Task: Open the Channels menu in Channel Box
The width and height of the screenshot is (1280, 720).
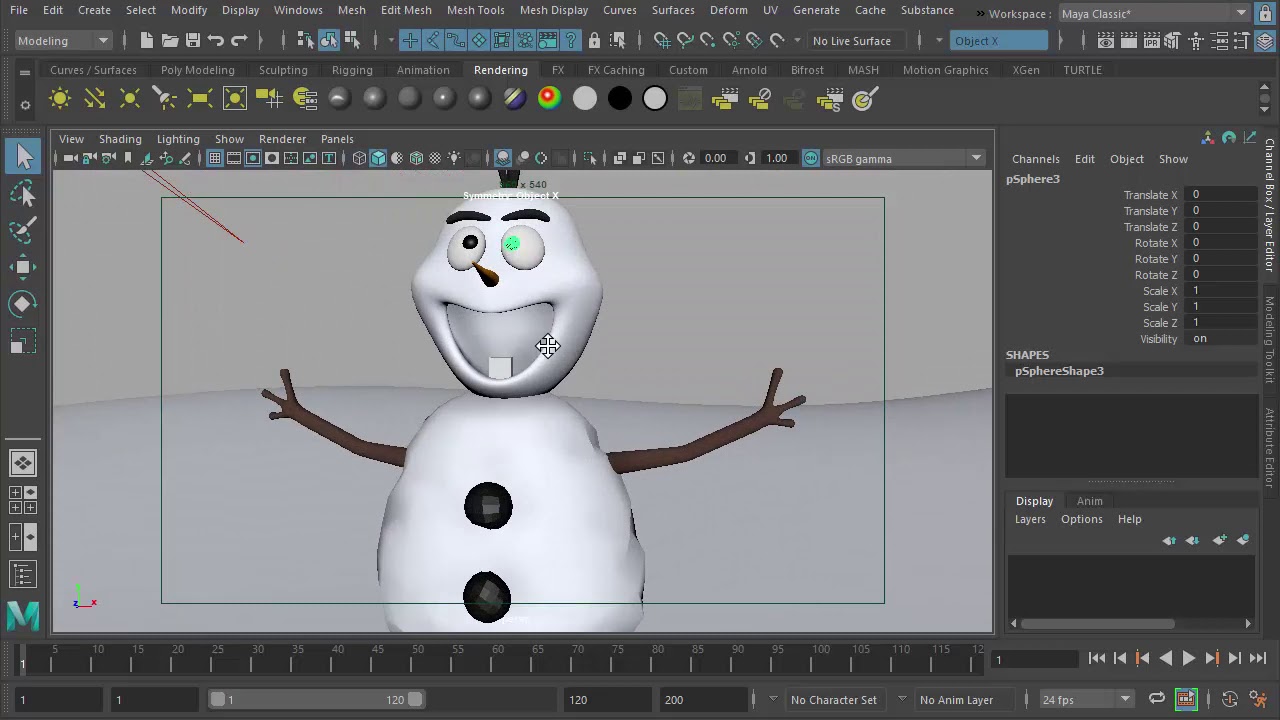Action: tap(1035, 159)
